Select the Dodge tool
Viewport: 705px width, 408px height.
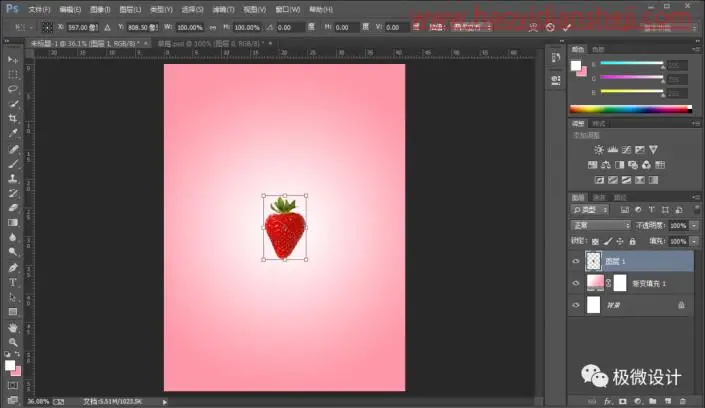tap(13, 252)
